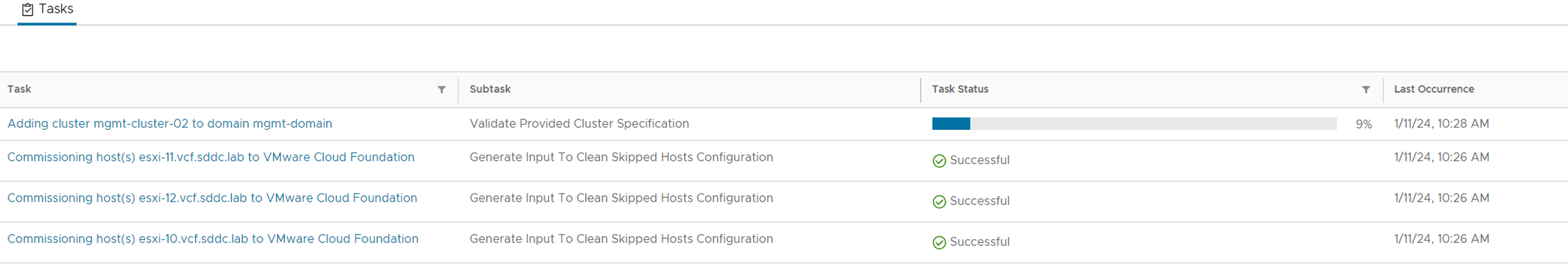Click success checkmark icon for esxi-12 task
1568x264 pixels.
click(939, 202)
